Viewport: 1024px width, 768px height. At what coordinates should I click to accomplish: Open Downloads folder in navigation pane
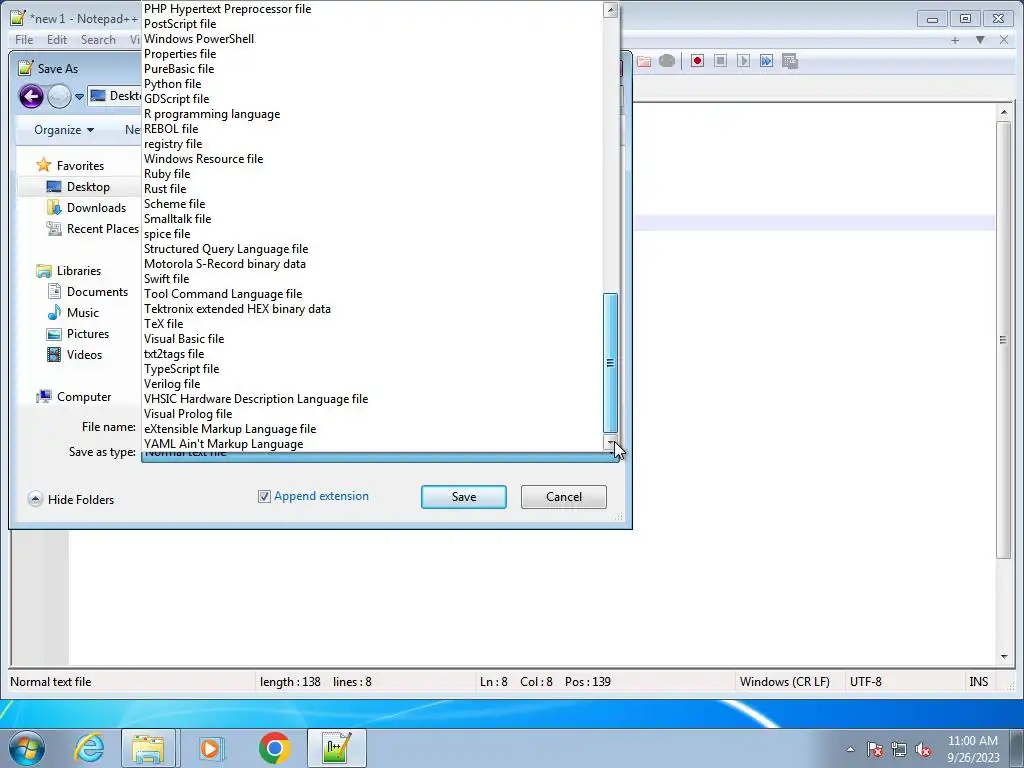[86, 208]
